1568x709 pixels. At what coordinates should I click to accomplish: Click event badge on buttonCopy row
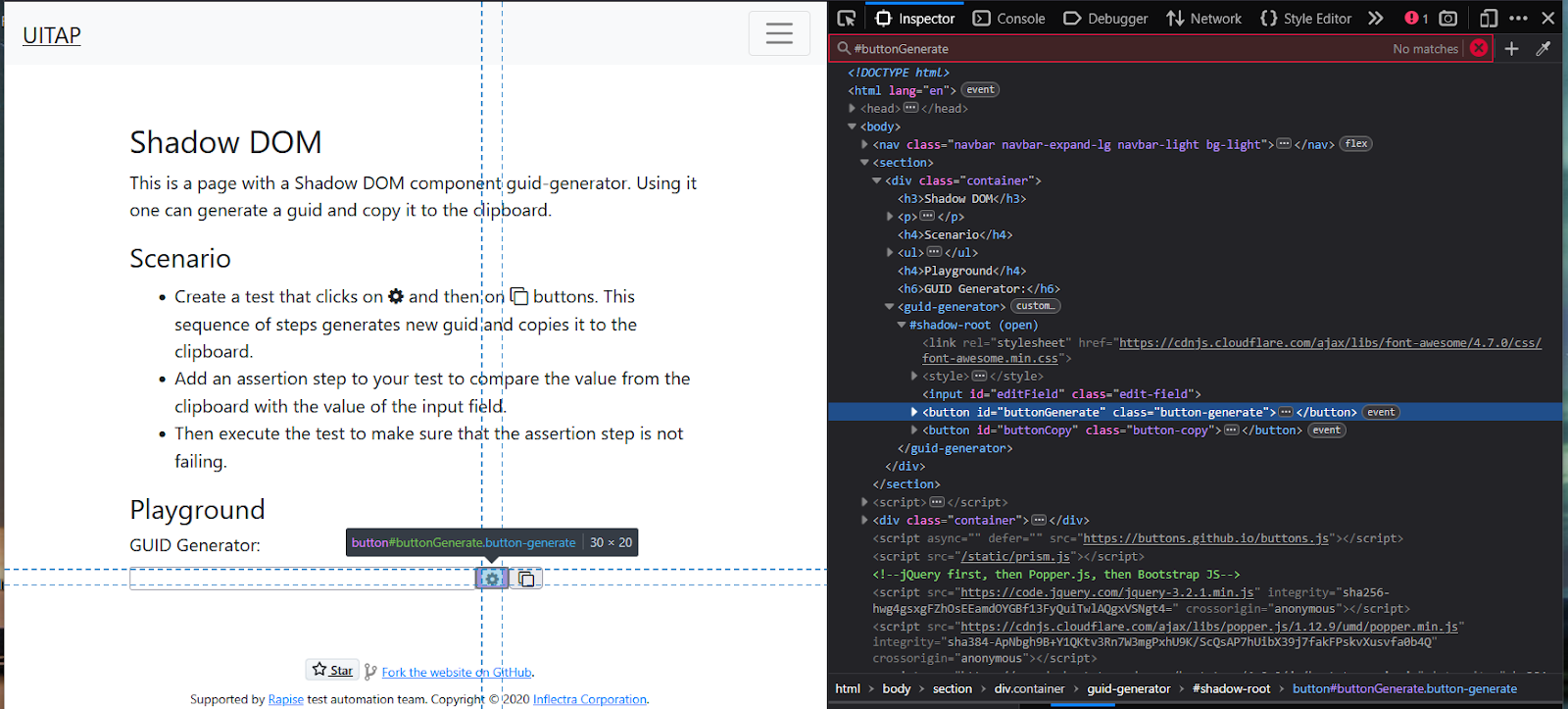1326,430
